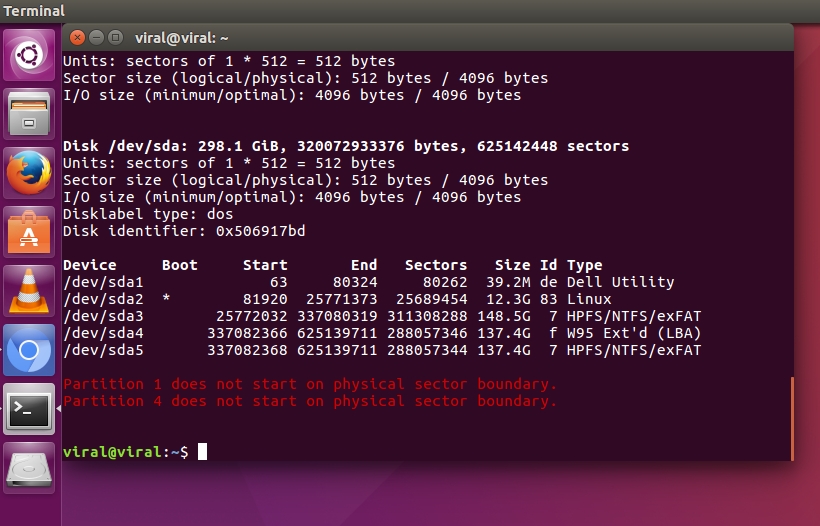The width and height of the screenshot is (820, 526).
Task: Click the Terminal label in top panel
Action: pos(33,10)
